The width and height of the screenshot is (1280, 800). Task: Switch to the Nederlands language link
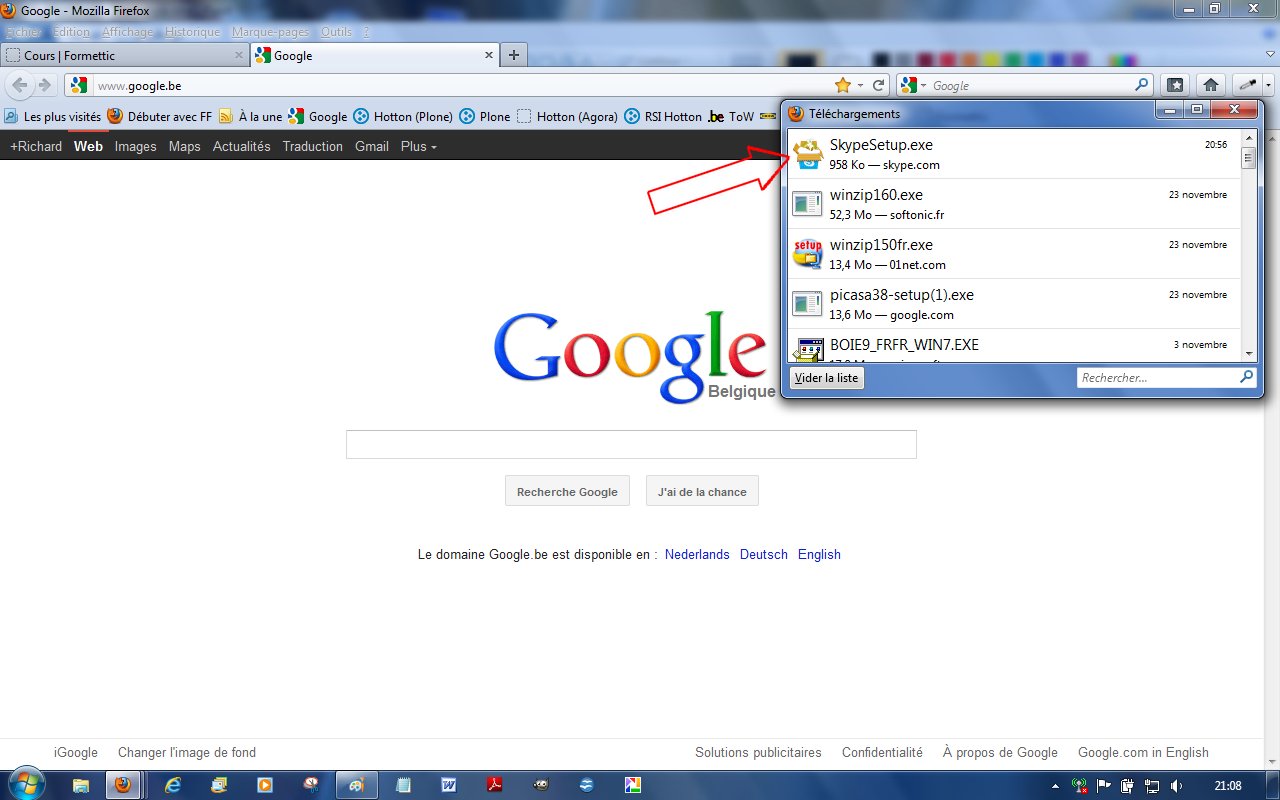(x=697, y=554)
